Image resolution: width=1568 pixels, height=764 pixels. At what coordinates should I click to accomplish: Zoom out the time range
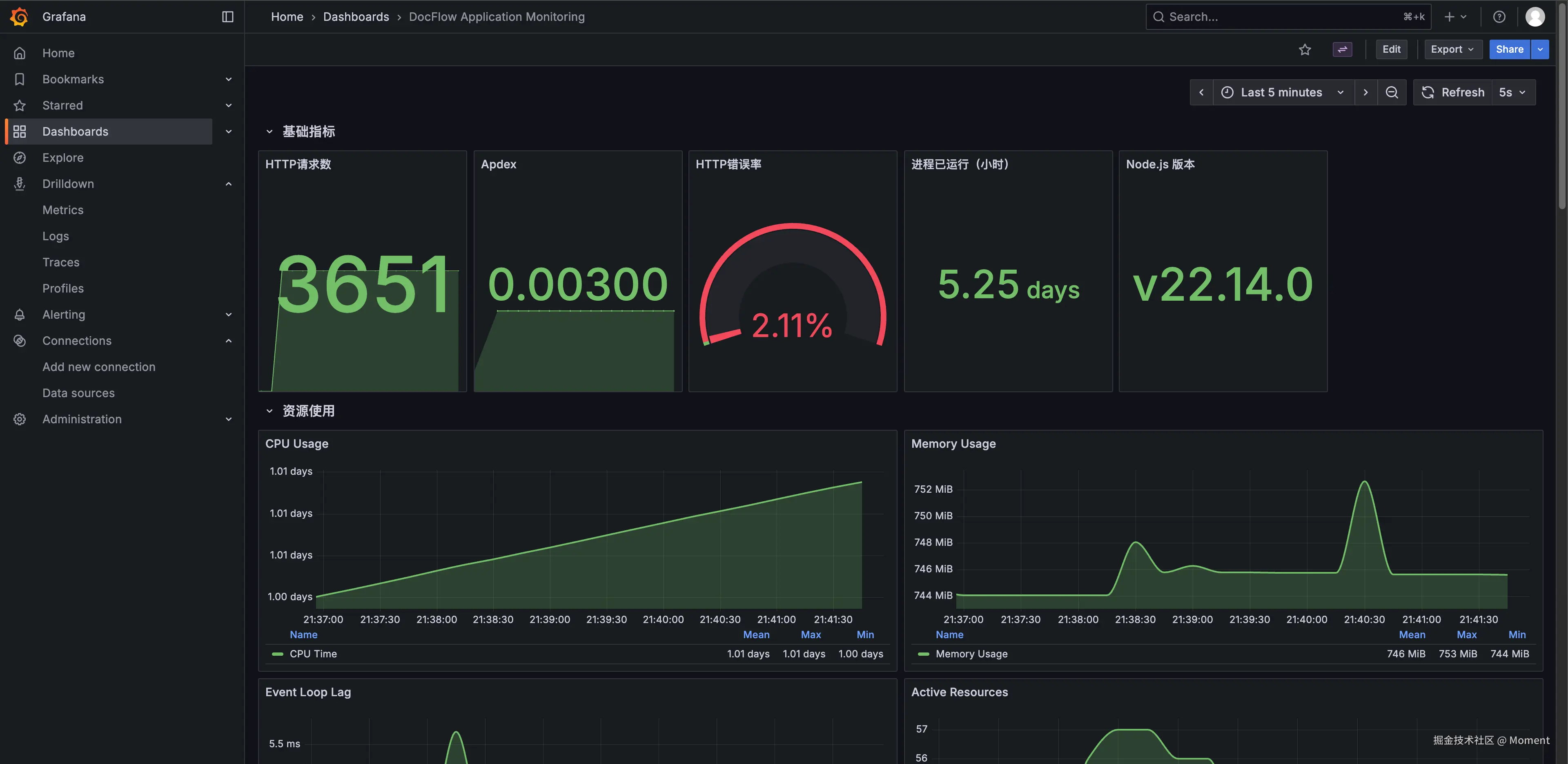tap(1392, 93)
